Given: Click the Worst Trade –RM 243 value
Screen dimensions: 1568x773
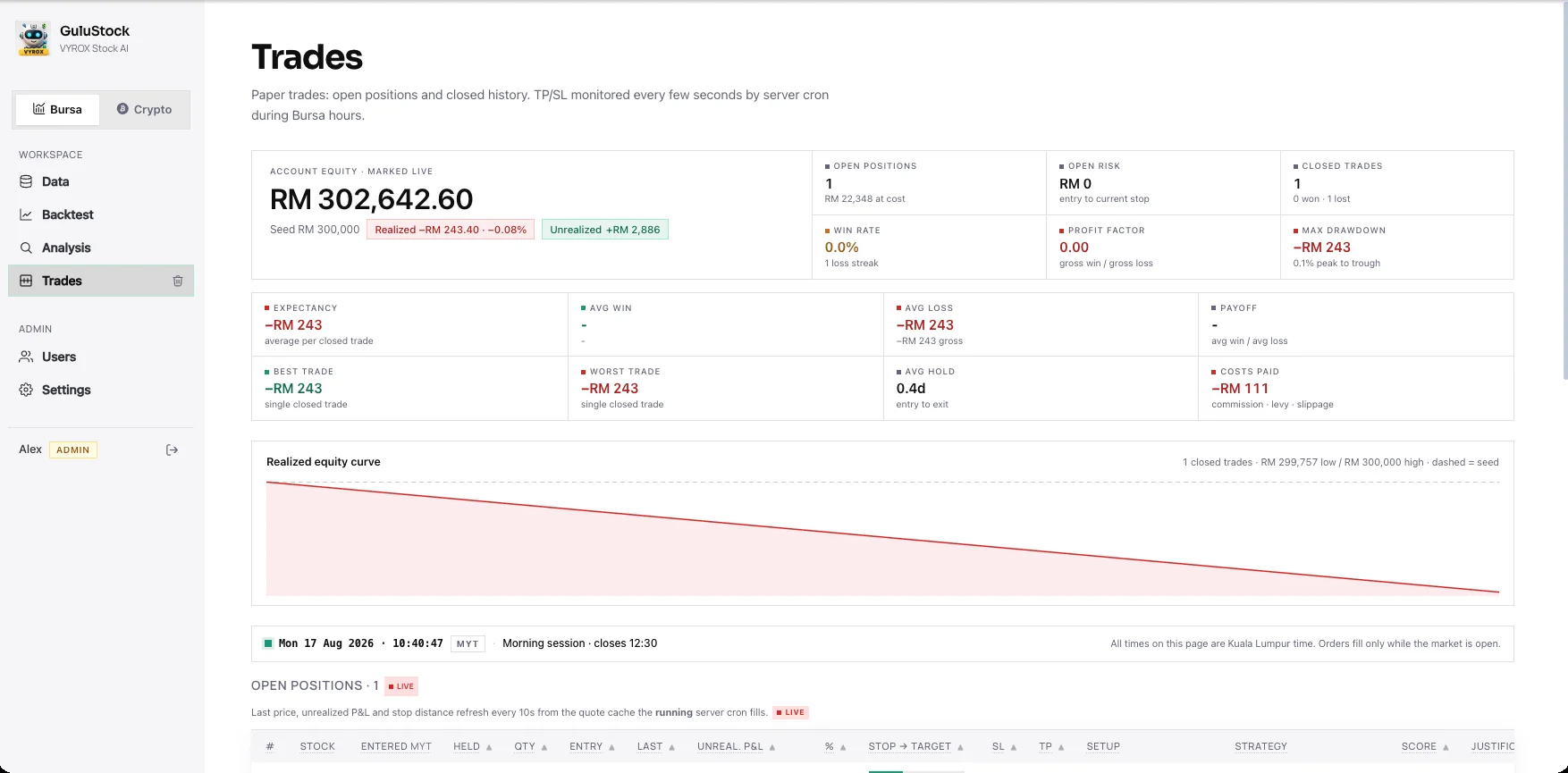Looking at the screenshot, I should click(610, 389).
